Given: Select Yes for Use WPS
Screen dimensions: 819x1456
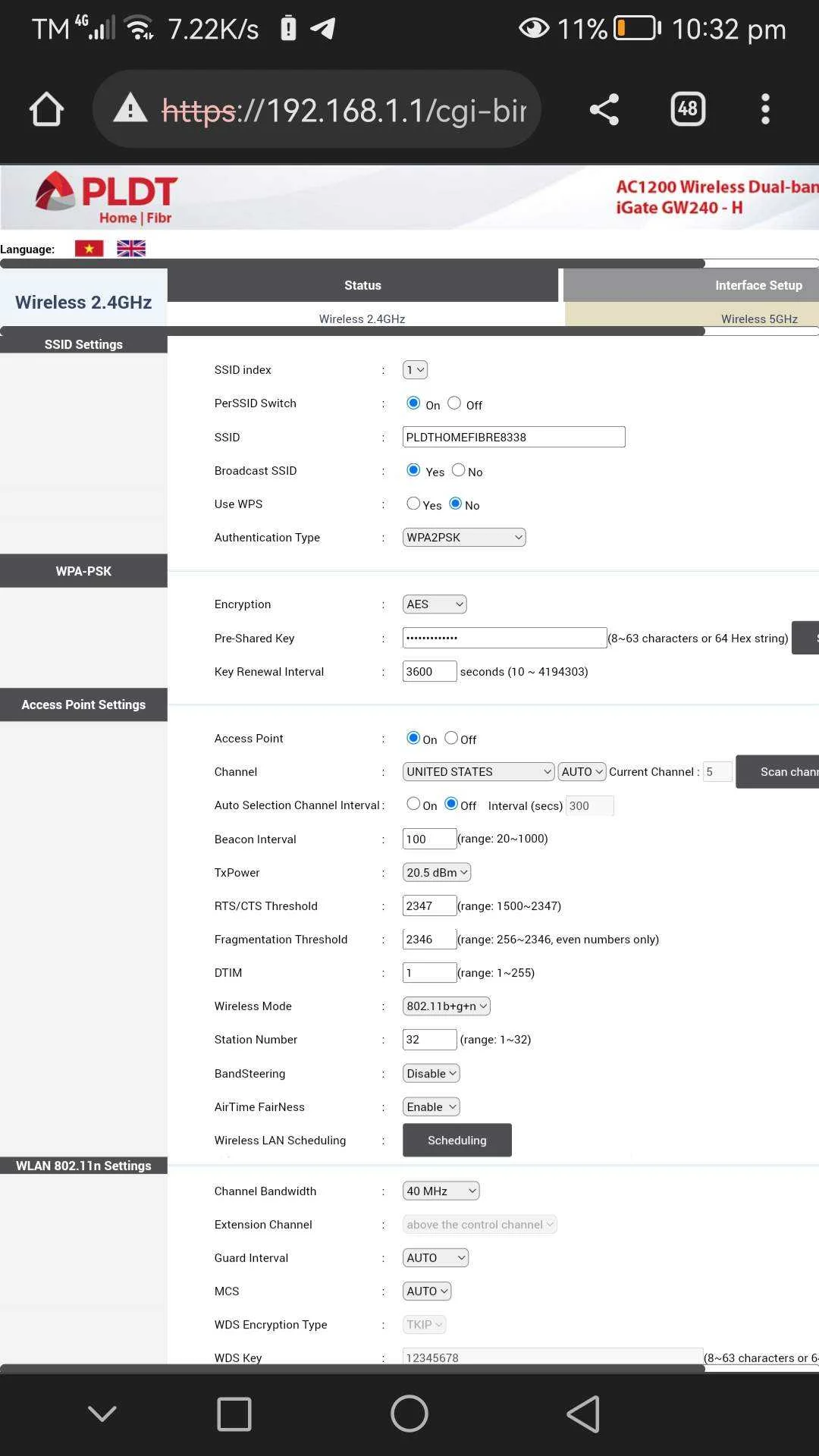Looking at the screenshot, I should 413,504.
